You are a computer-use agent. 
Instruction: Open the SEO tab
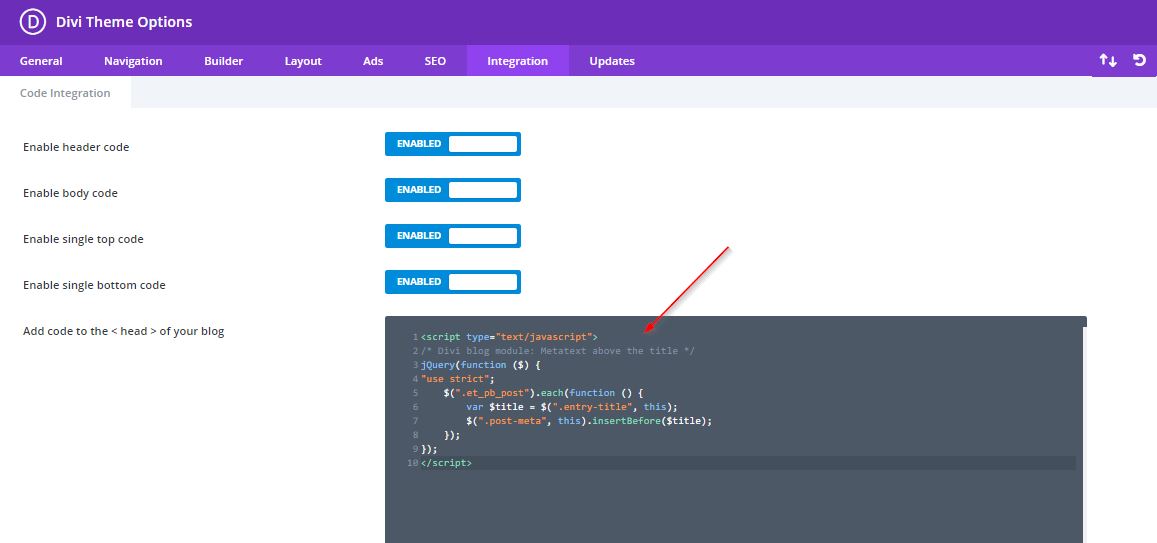point(435,60)
